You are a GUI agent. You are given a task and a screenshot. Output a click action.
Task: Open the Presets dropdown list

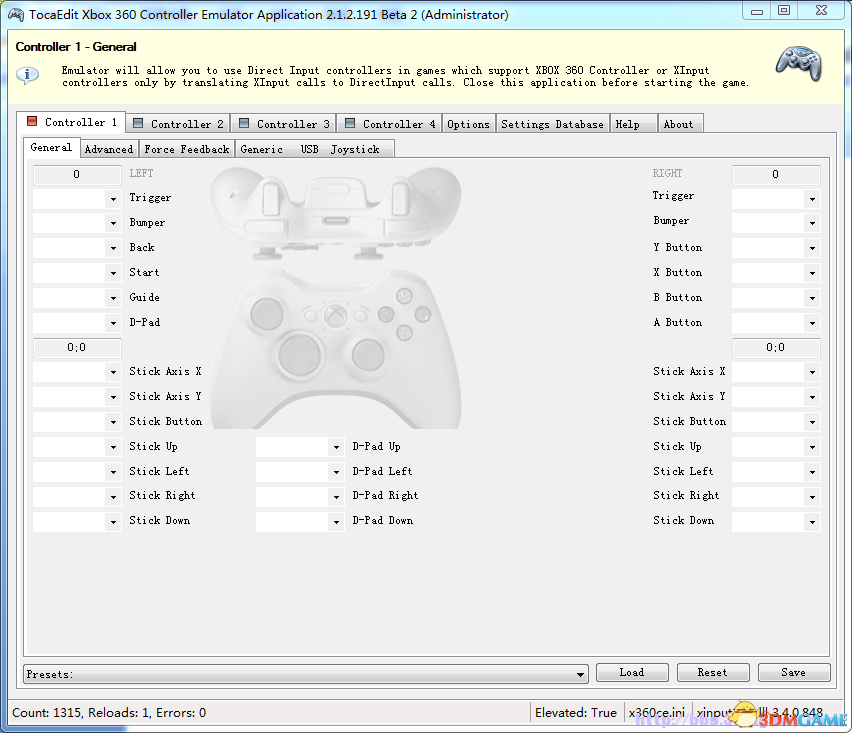click(x=306, y=674)
